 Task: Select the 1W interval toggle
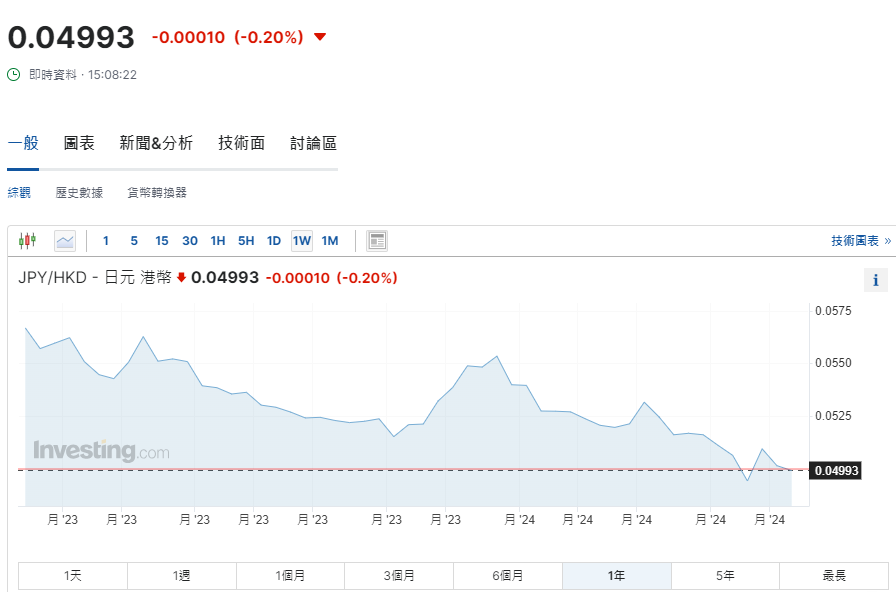[x=302, y=240]
